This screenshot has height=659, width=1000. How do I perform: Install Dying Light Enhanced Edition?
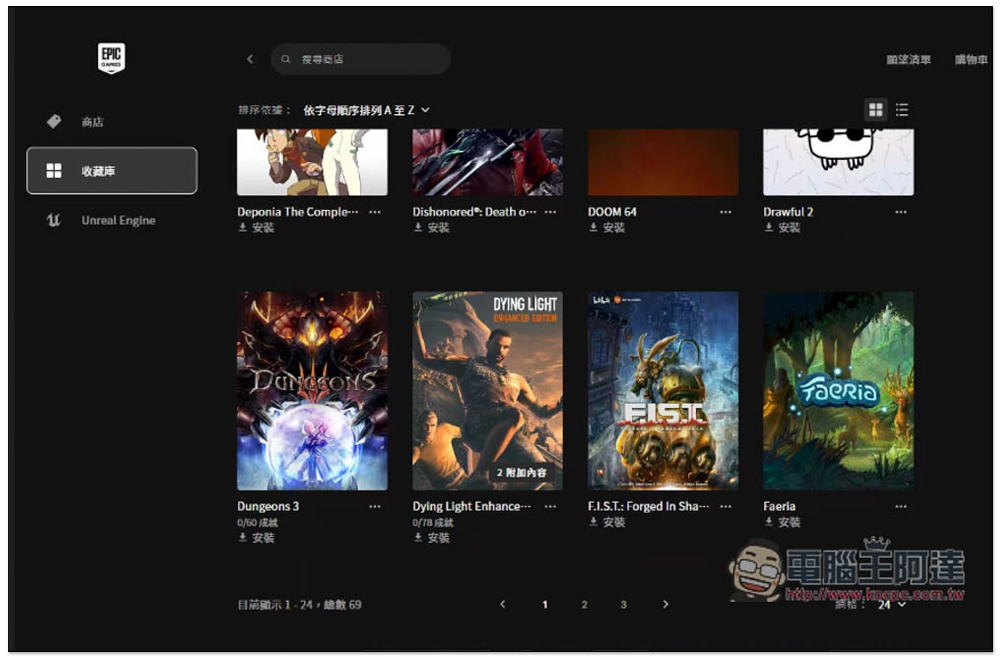coord(432,538)
